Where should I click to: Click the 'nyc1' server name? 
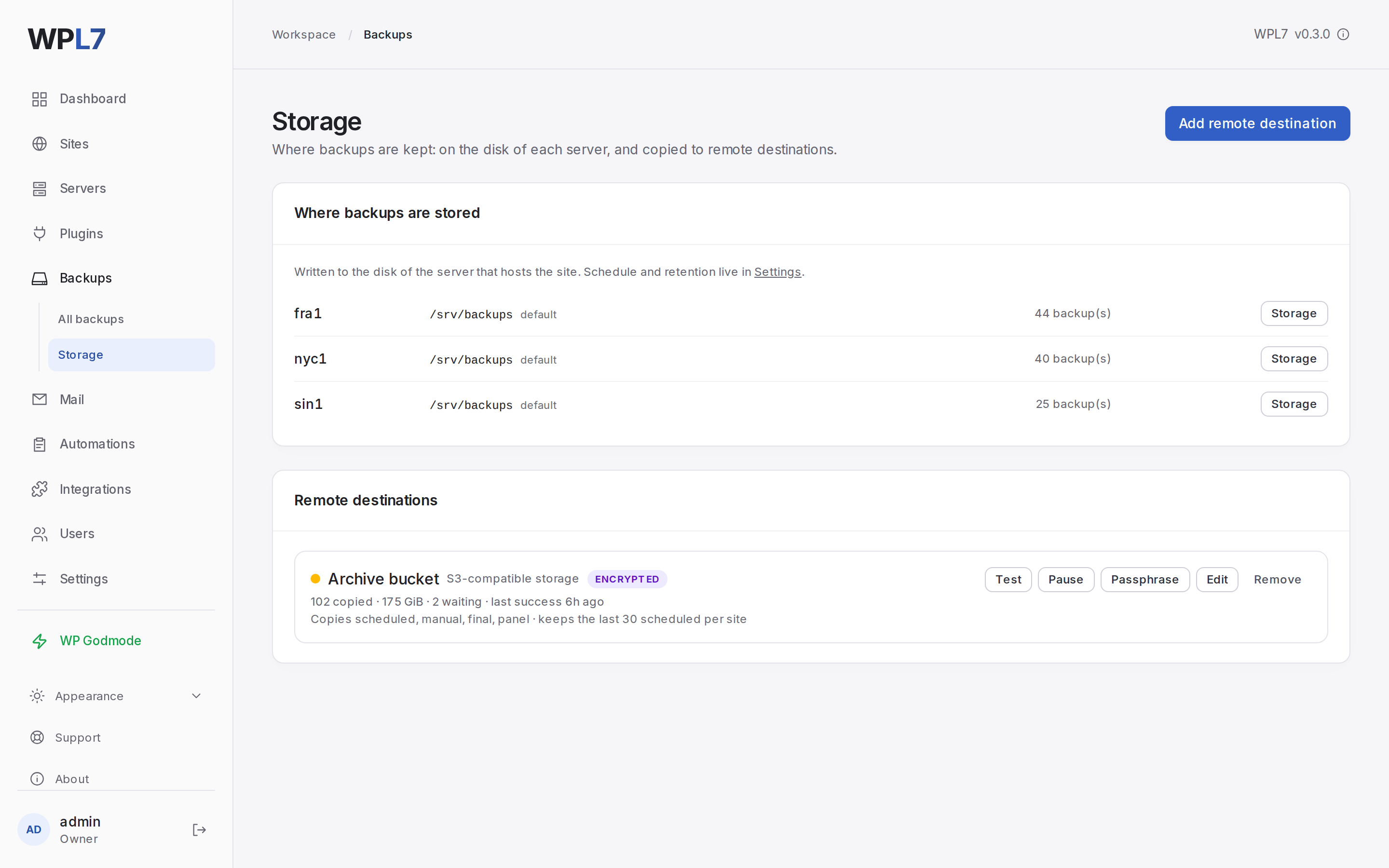pyautogui.click(x=311, y=359)
